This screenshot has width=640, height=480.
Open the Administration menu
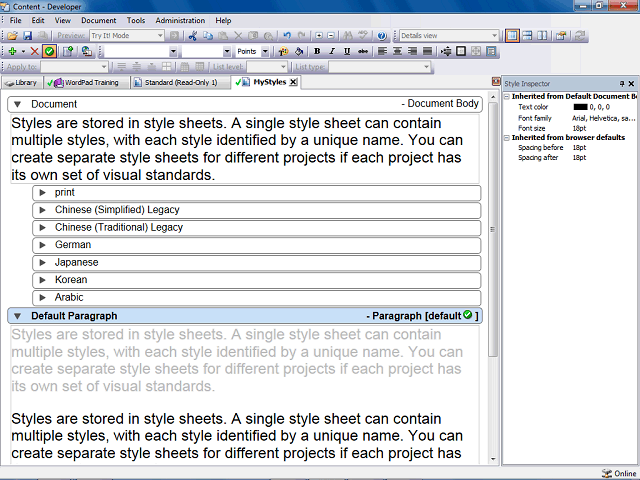[x=180, y=20]
